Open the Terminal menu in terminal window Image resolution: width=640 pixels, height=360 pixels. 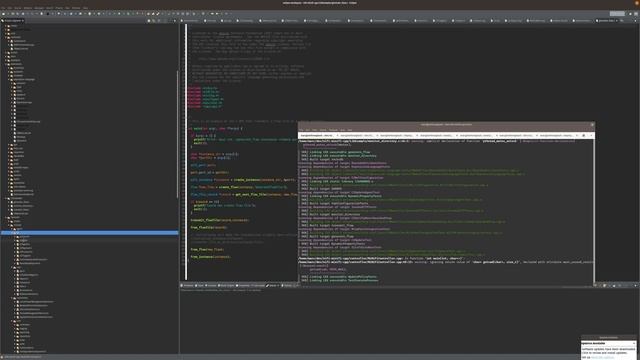coord(333,130)
